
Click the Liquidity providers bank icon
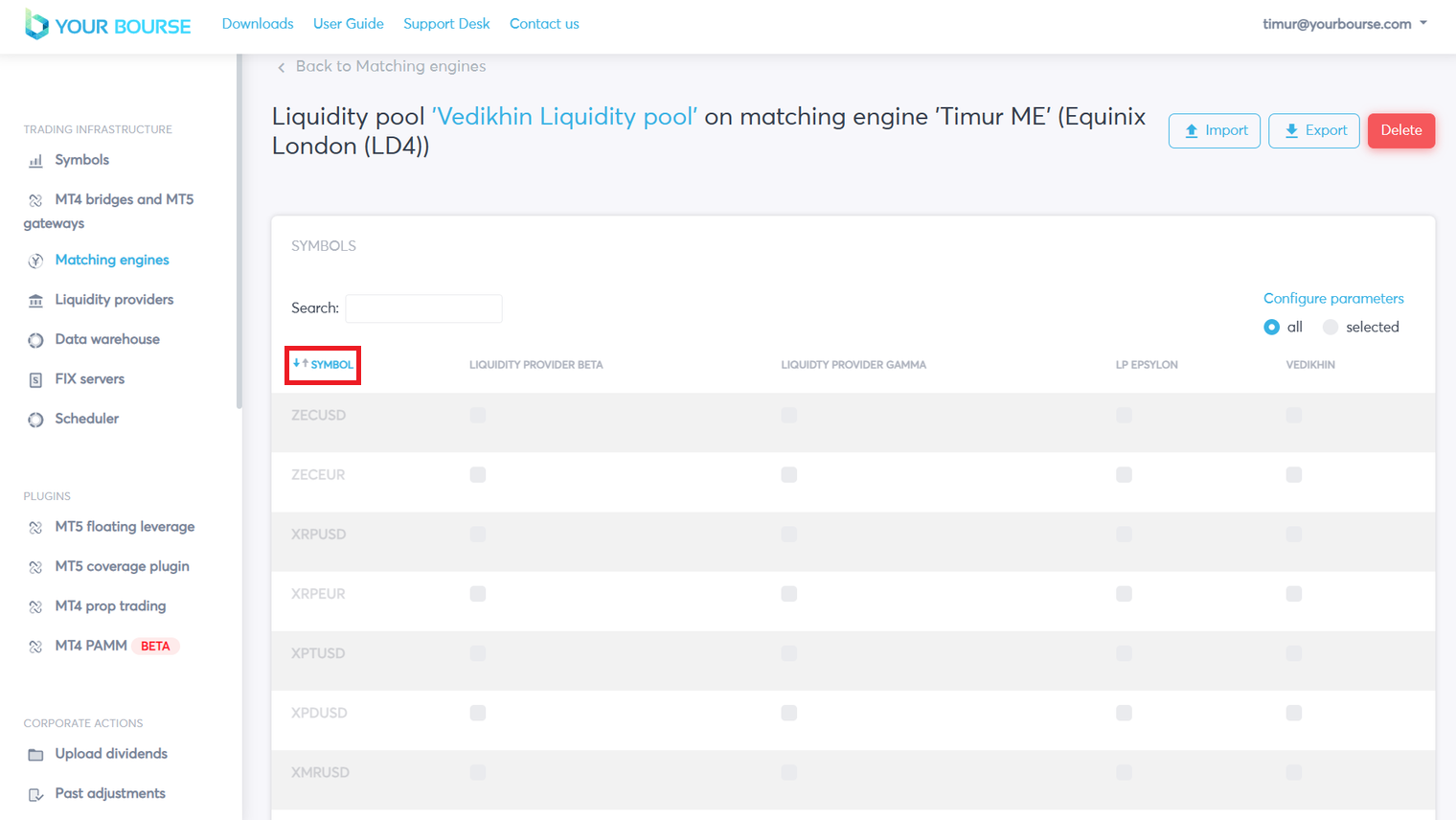click(x=35, y=301)
